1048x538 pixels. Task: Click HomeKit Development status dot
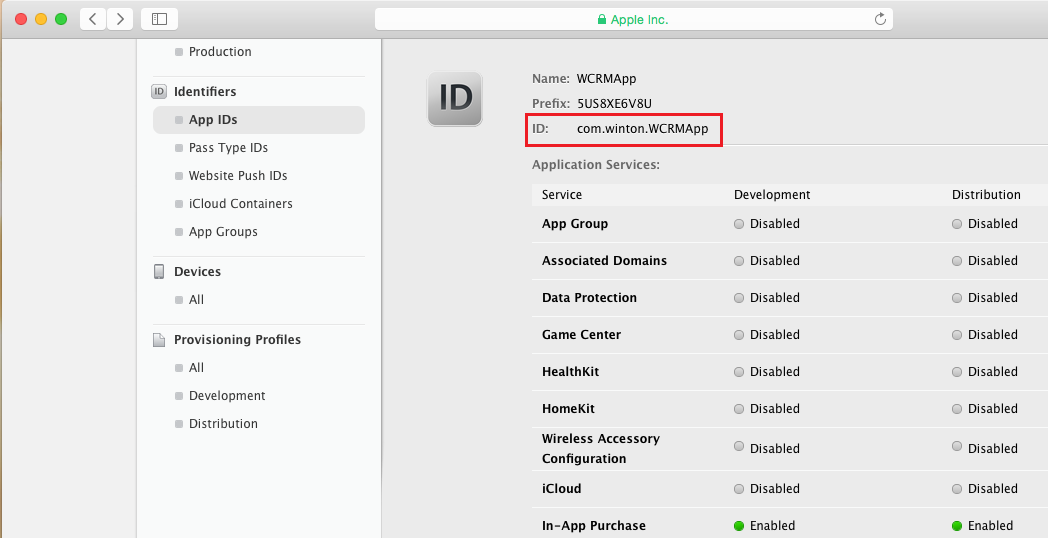tap(739, 408)
